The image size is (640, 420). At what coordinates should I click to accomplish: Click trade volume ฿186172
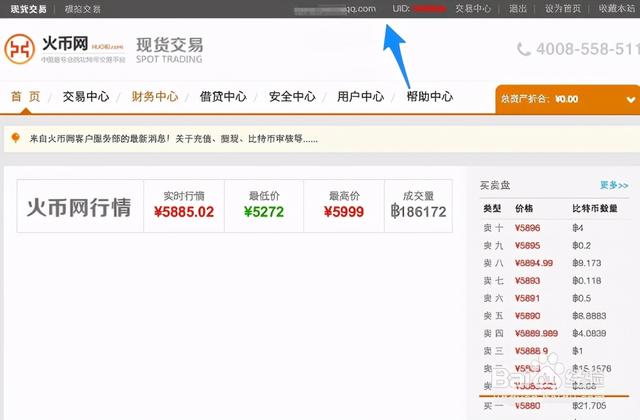coord(418,211)
